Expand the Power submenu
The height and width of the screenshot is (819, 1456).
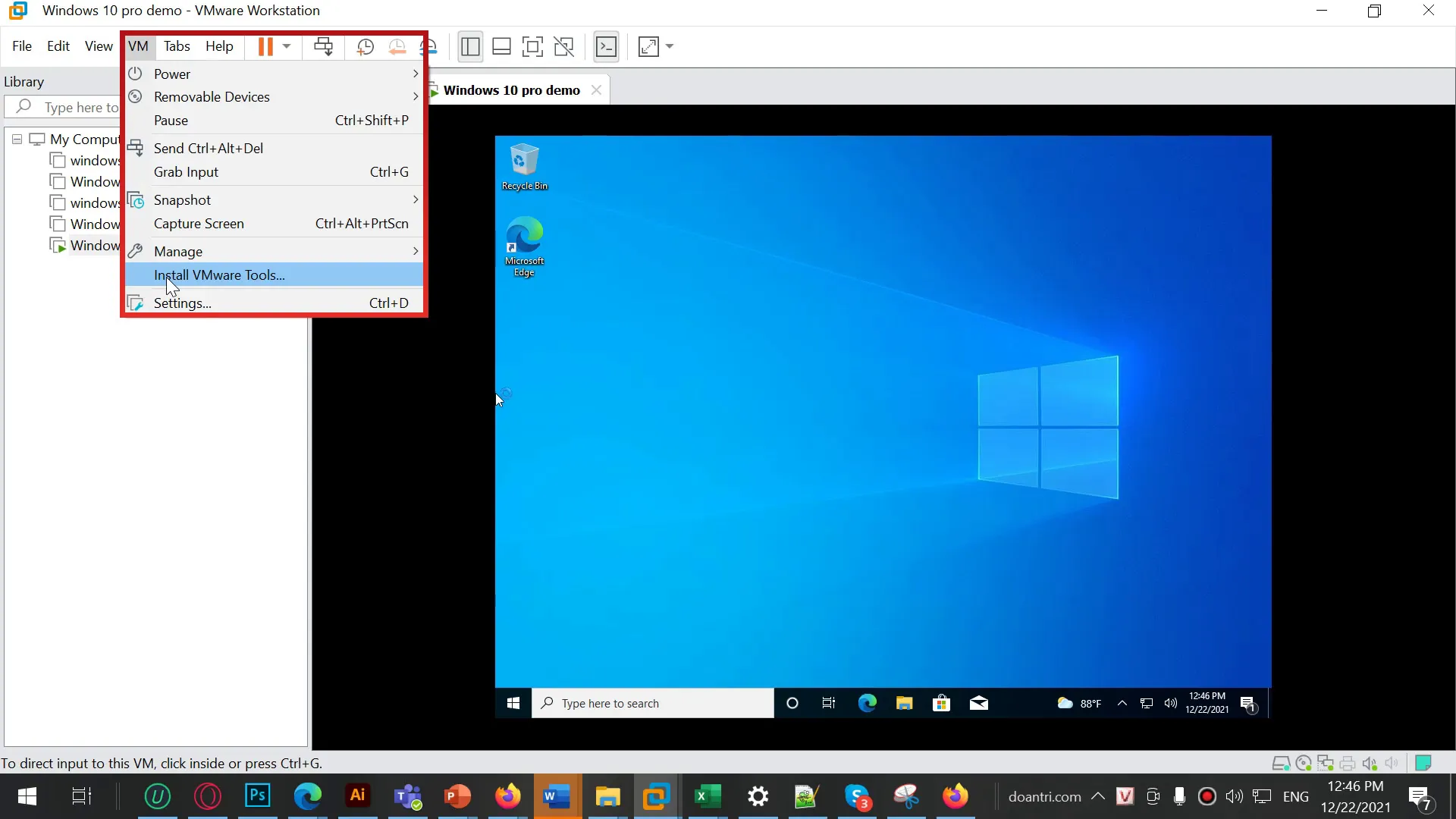click(x=172, y=74)
